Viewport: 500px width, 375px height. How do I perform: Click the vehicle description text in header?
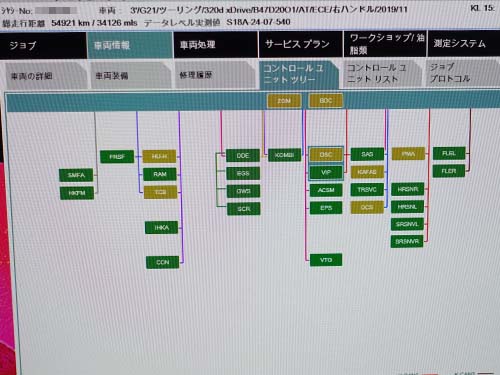pyautogui.click(x=269, y=9)
